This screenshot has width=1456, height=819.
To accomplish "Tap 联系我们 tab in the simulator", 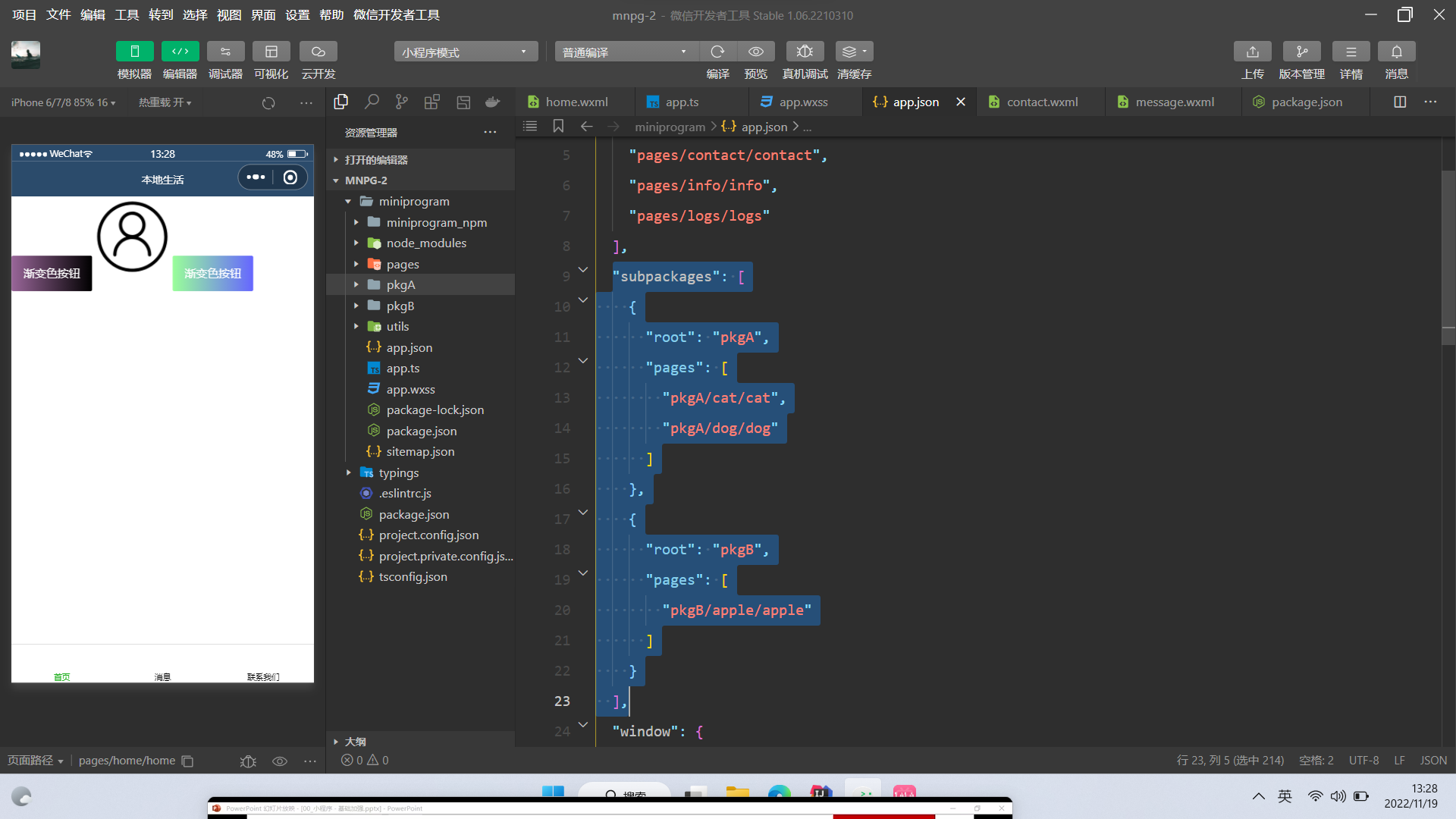I will click(x=263, y=676).
